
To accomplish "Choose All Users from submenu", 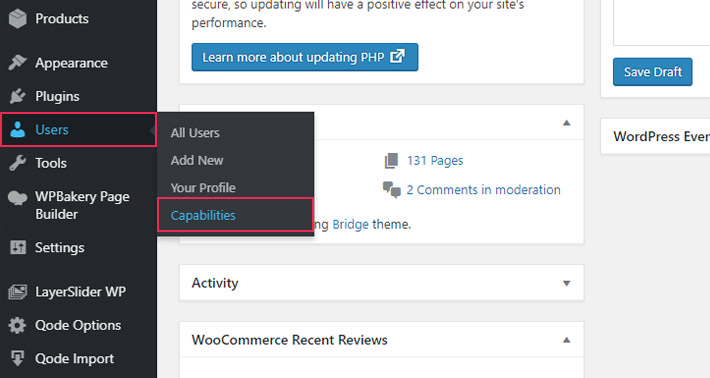I will click(195, 133).
